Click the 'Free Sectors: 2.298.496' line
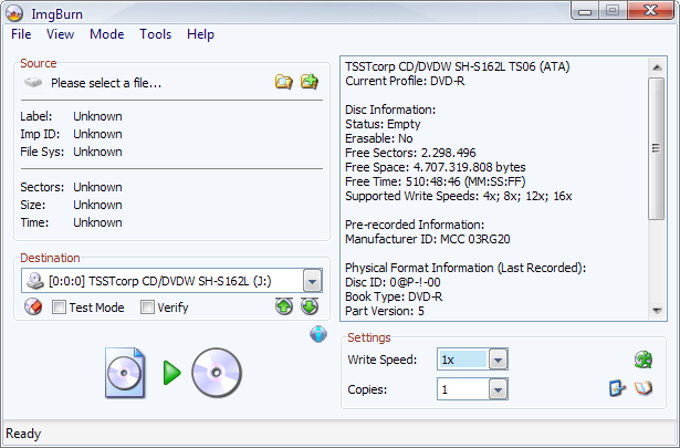Viewport: 680px width, 448px height. [410, 153]
